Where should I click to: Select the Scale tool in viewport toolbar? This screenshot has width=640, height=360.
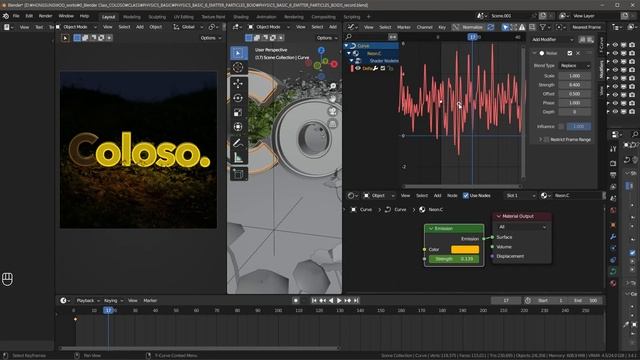[238, 112]
